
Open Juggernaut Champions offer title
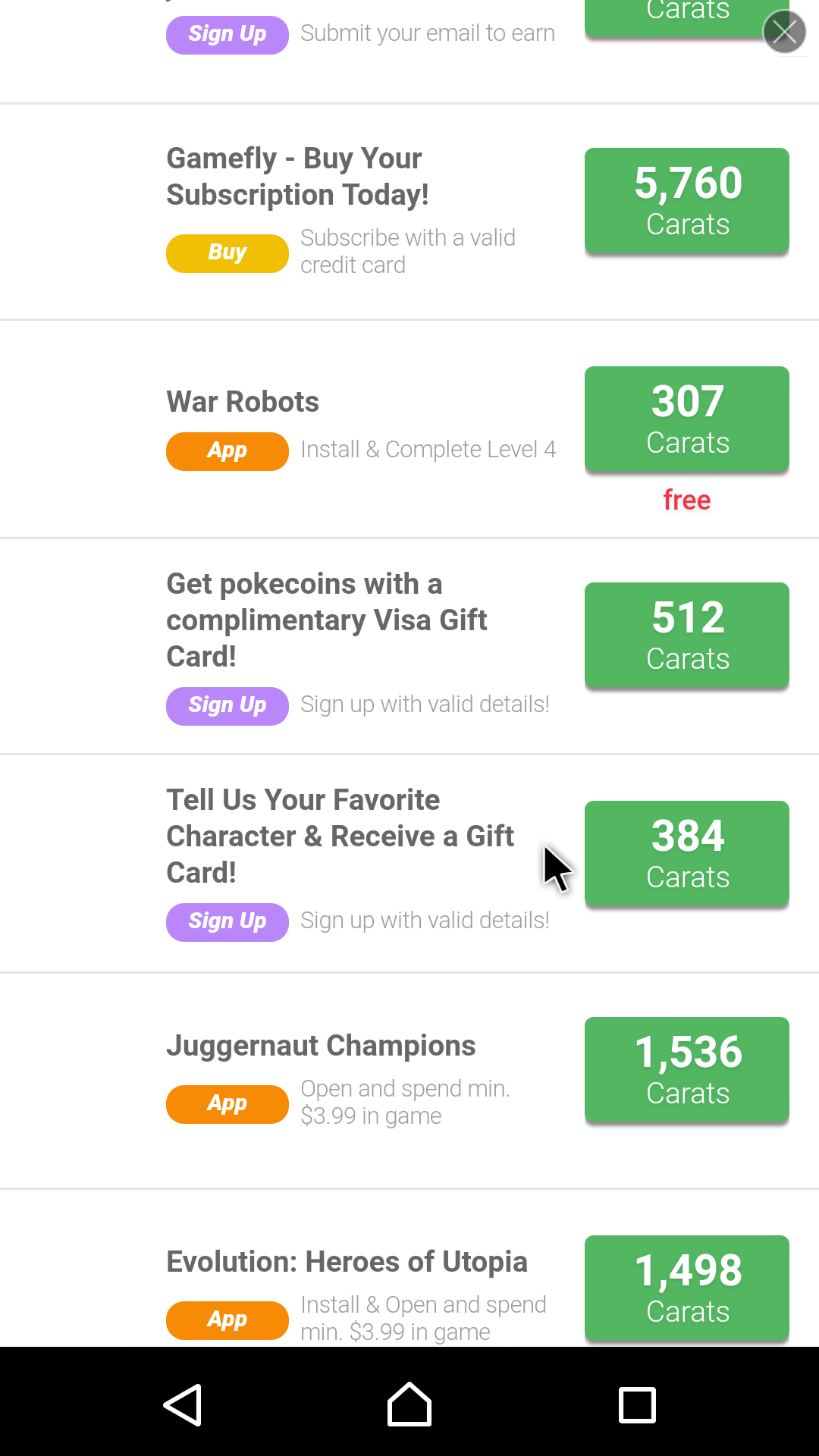point(321,1046)
